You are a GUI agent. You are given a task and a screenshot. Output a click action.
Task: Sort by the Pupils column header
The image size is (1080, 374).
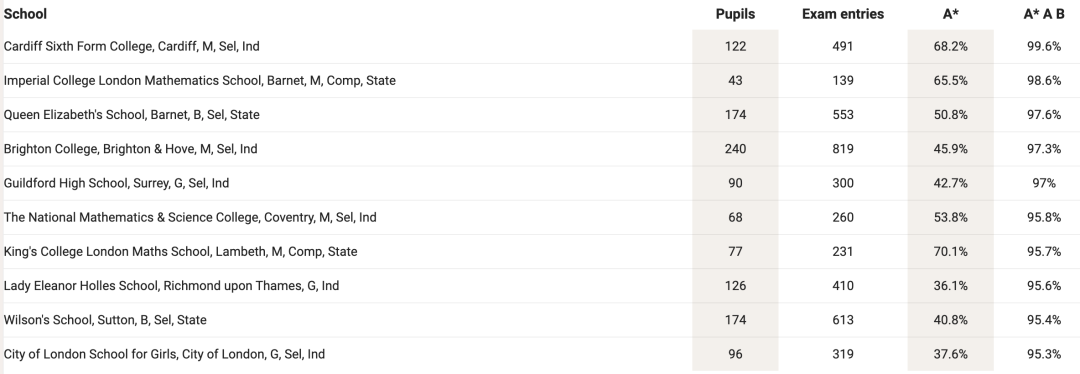pos(735,14)
